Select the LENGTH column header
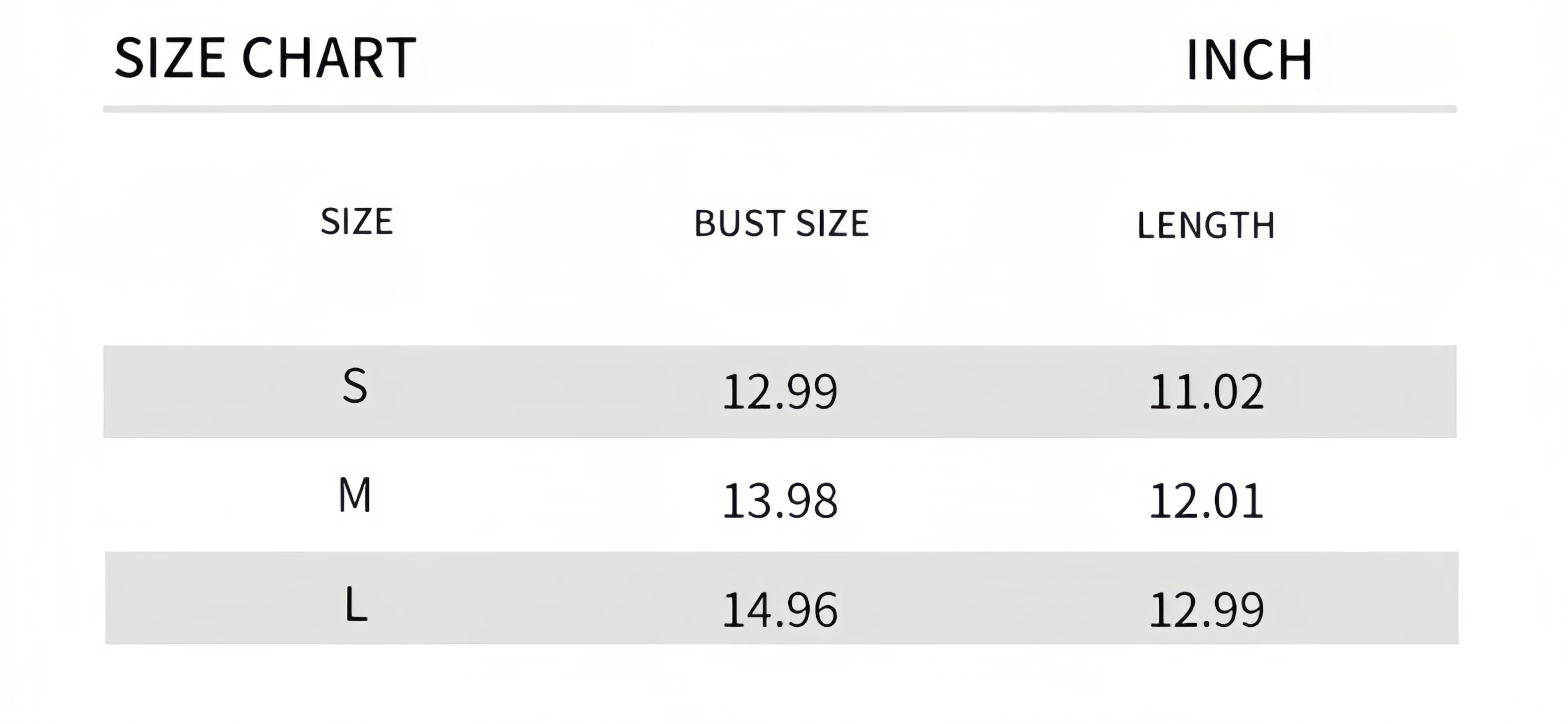This screenshot has width=1568, height=724. [1205, 226]
